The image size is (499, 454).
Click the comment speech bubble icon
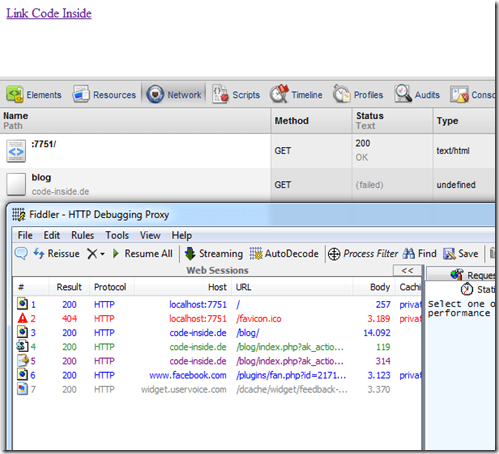coord(21,253)
